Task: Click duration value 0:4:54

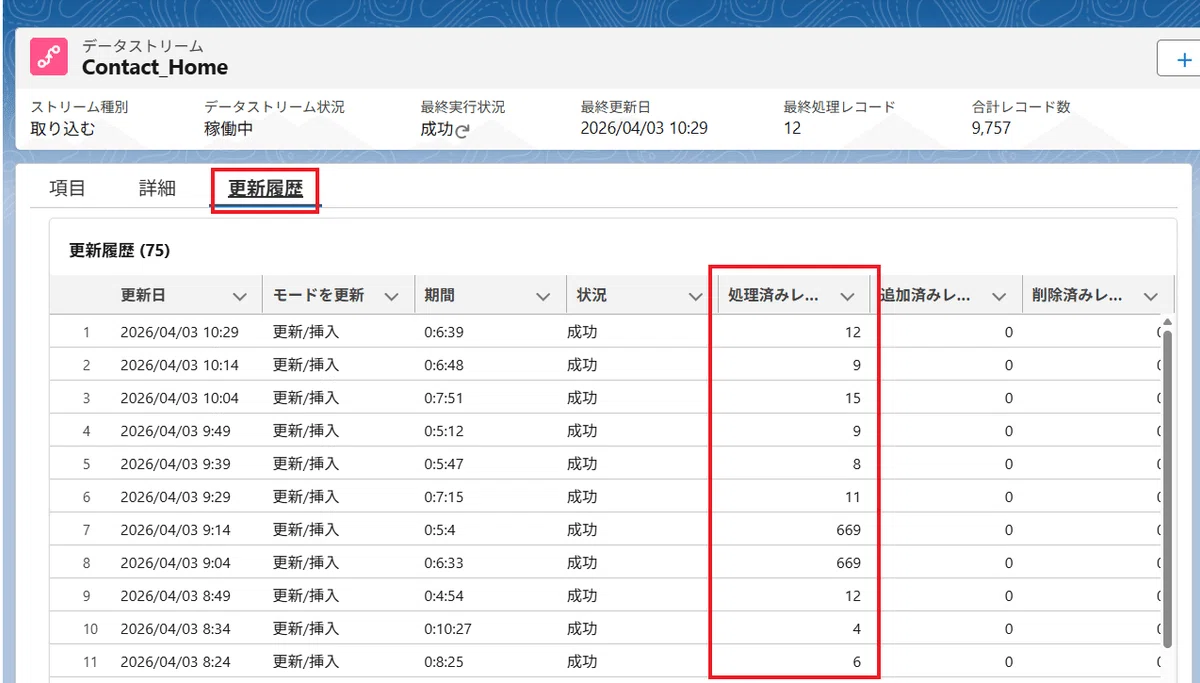Action: click(x=444, y=596)
